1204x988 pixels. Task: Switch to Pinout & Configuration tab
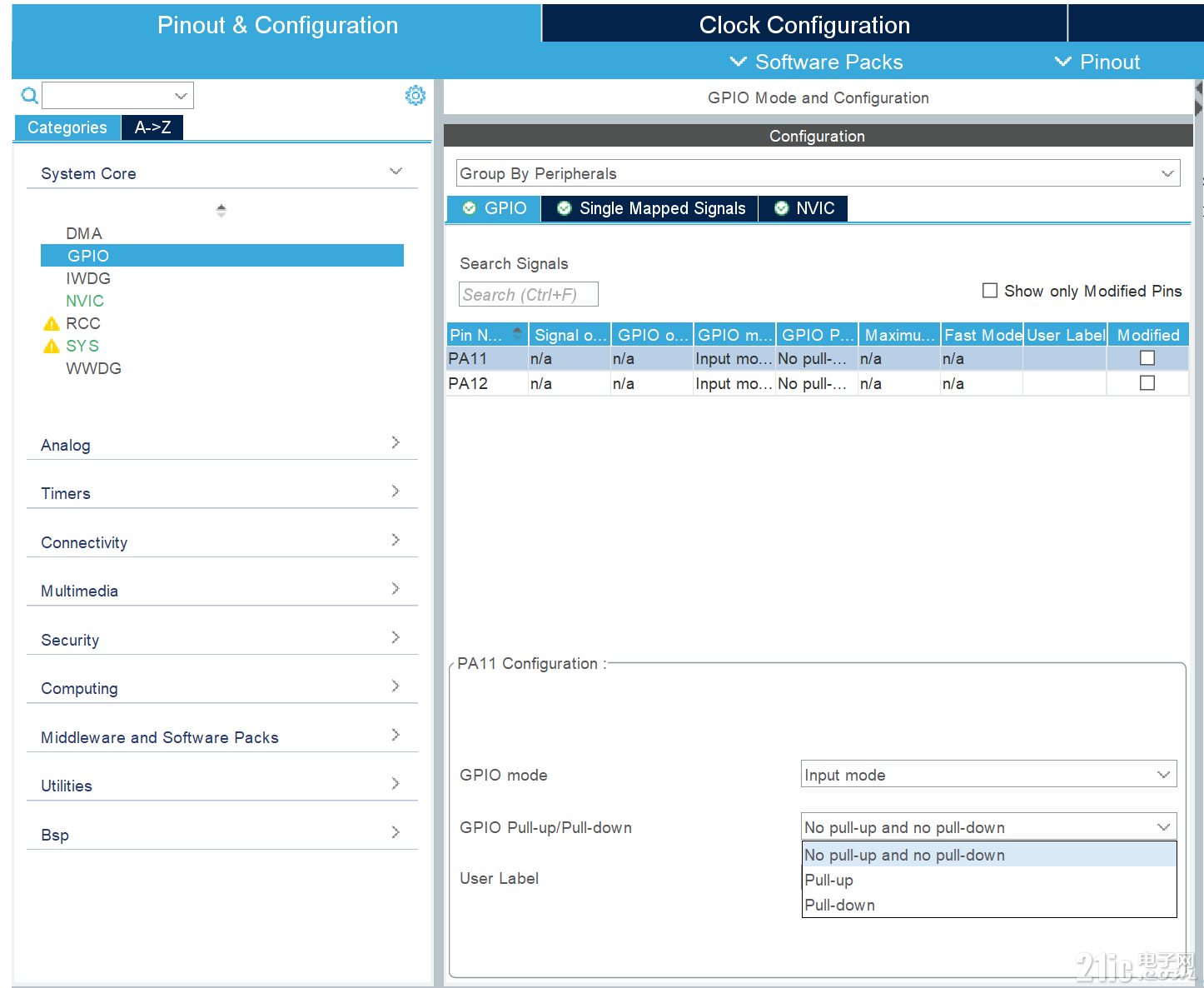[277, 24]
